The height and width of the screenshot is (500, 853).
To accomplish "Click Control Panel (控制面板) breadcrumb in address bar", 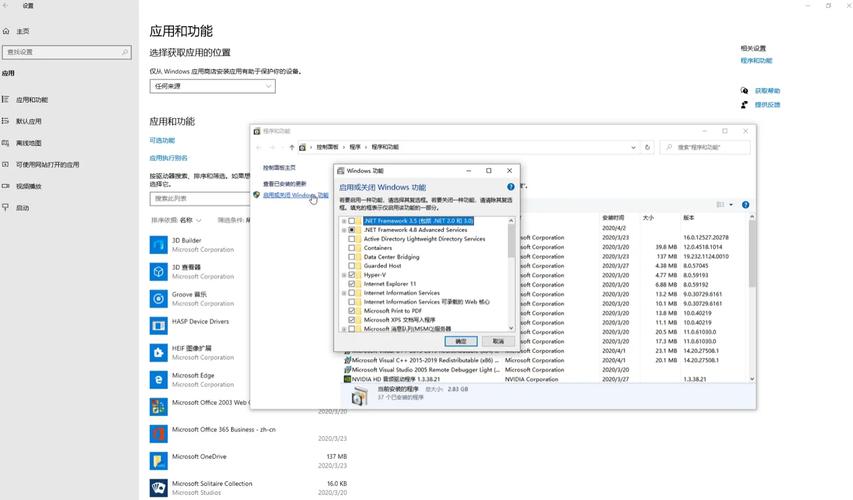I will click(x=327, y=147).
